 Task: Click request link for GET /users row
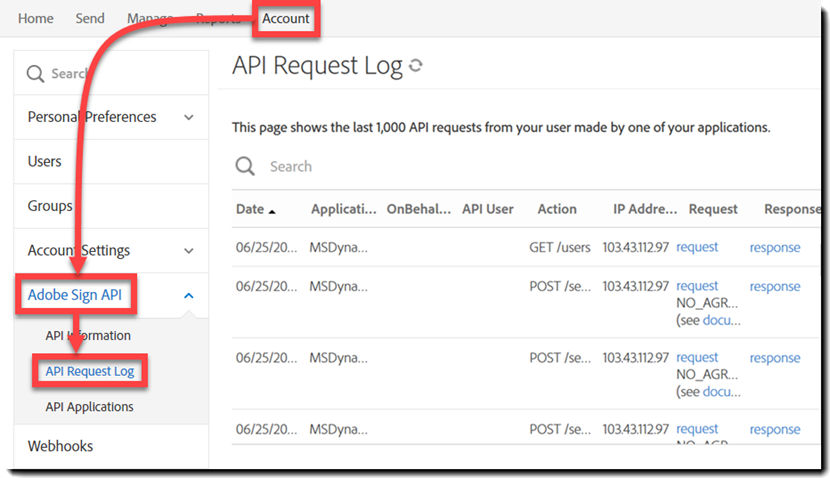[697, 247]
